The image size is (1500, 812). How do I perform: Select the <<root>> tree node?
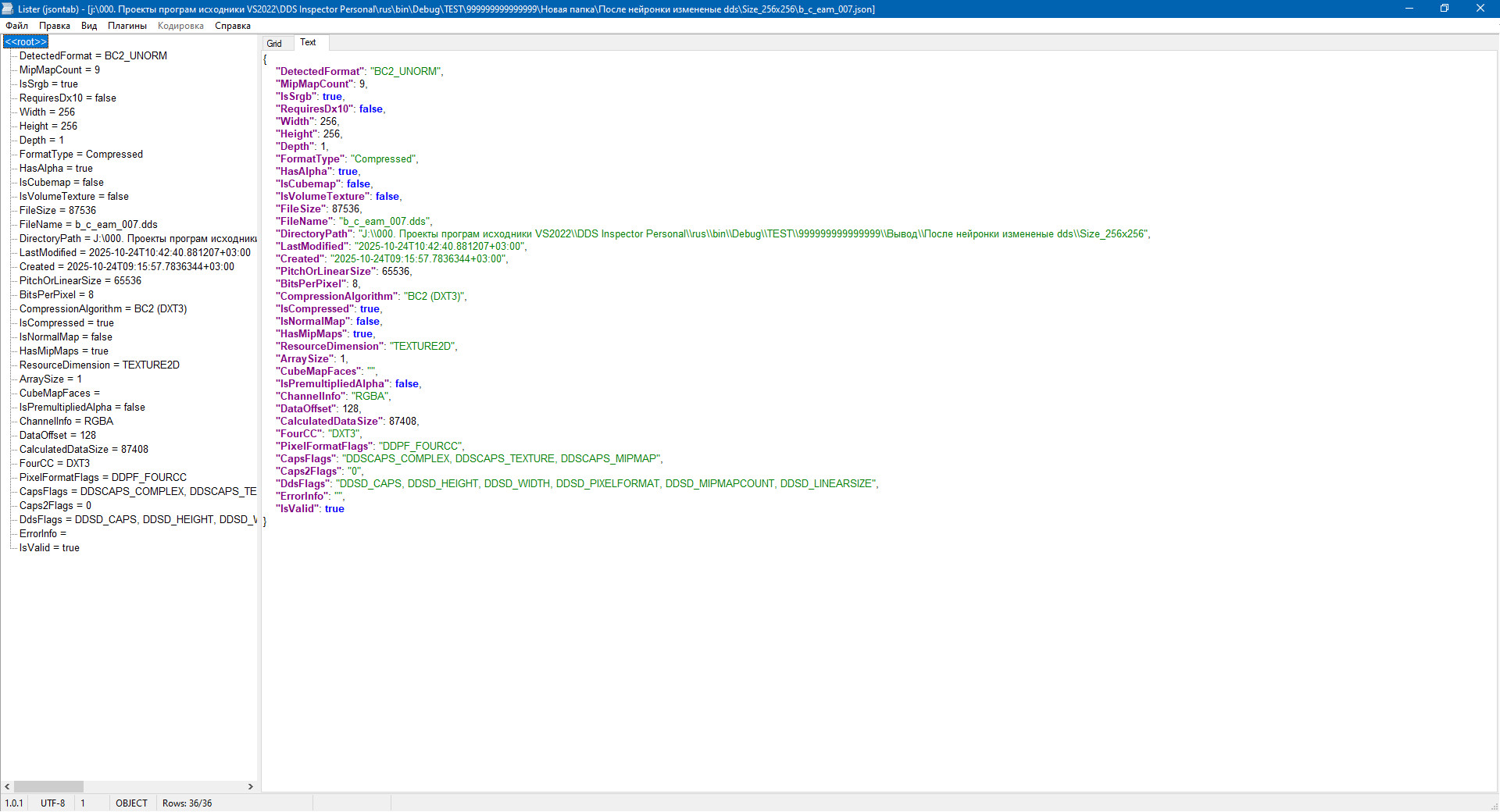click(x=26, y=42)
